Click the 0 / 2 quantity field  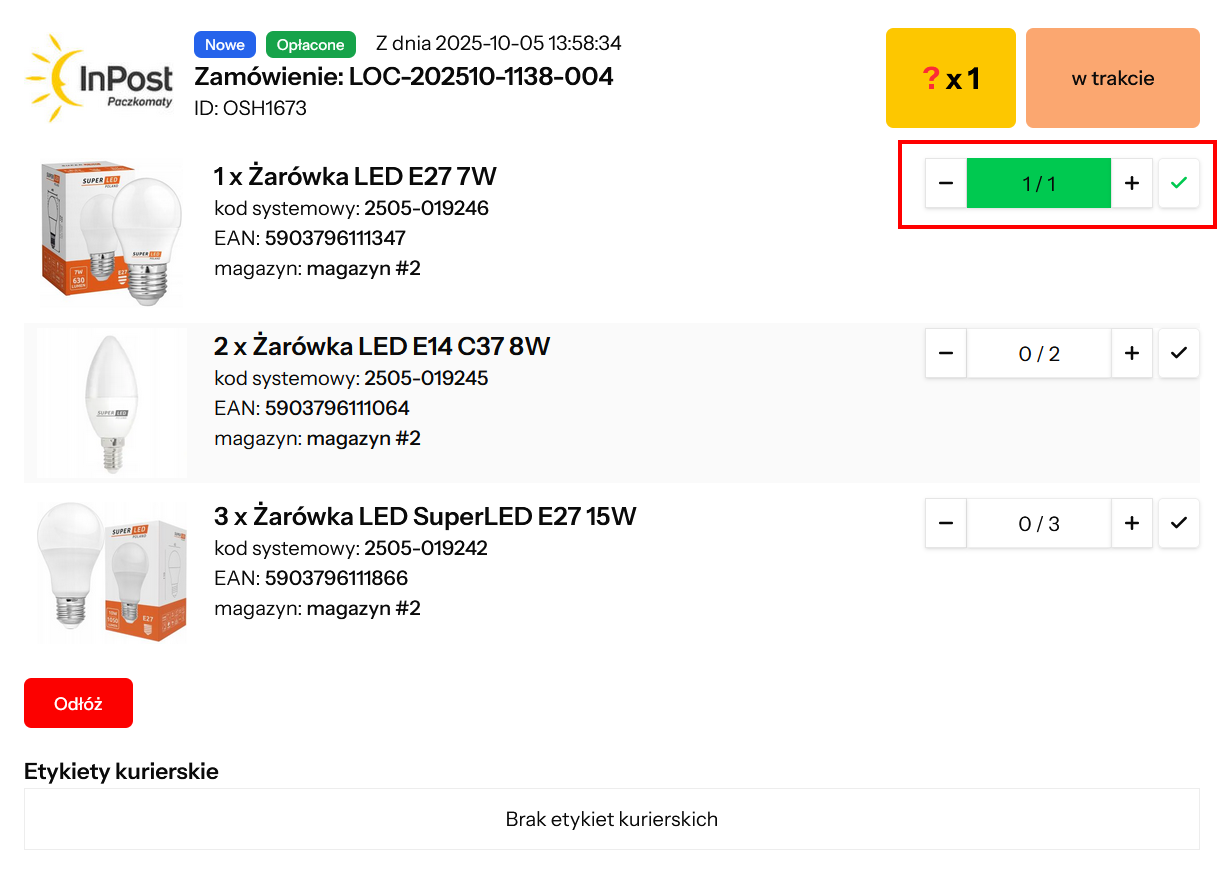tap(1038, 353)
